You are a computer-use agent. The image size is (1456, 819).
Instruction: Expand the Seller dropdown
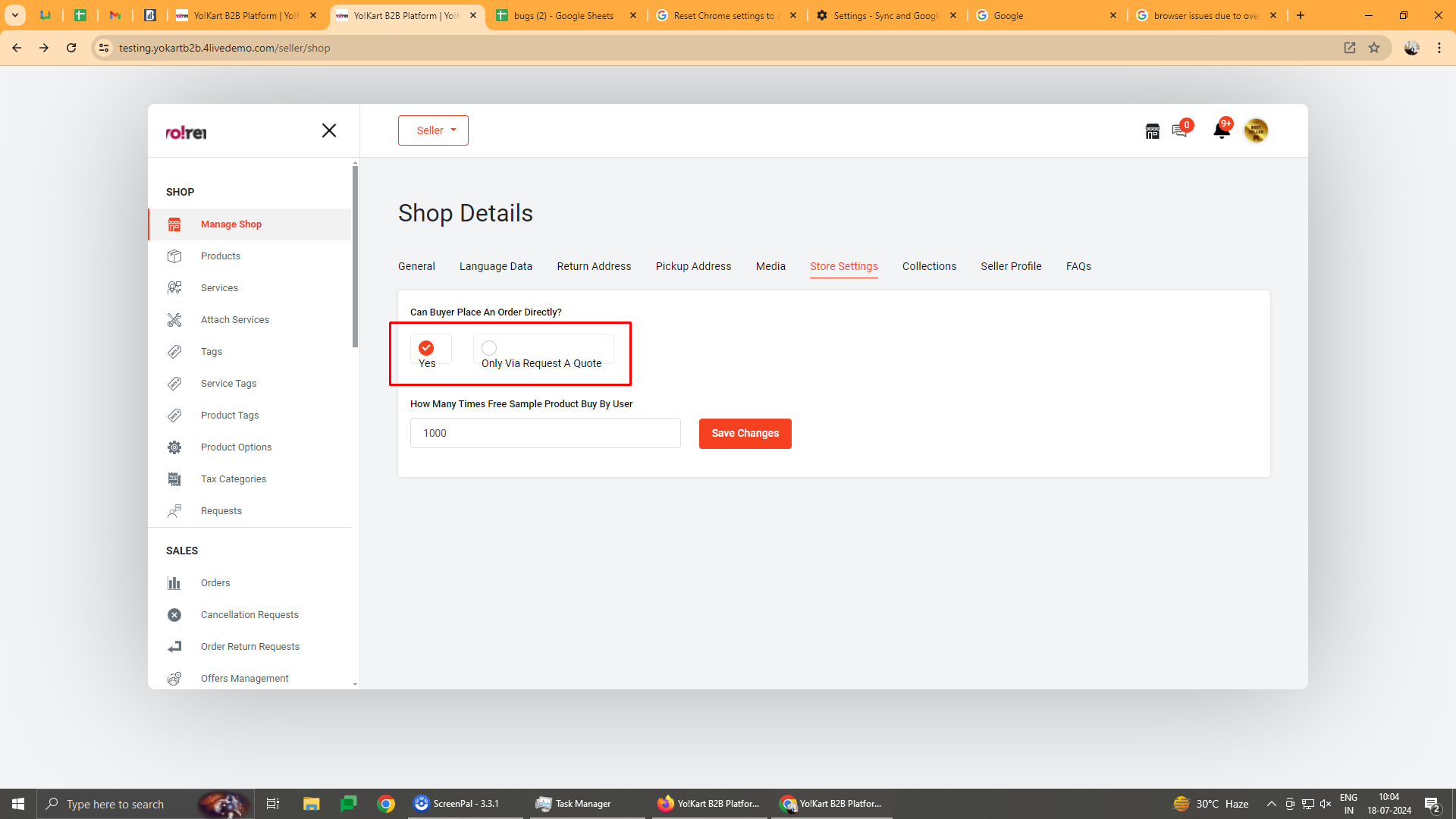point(433,130)
